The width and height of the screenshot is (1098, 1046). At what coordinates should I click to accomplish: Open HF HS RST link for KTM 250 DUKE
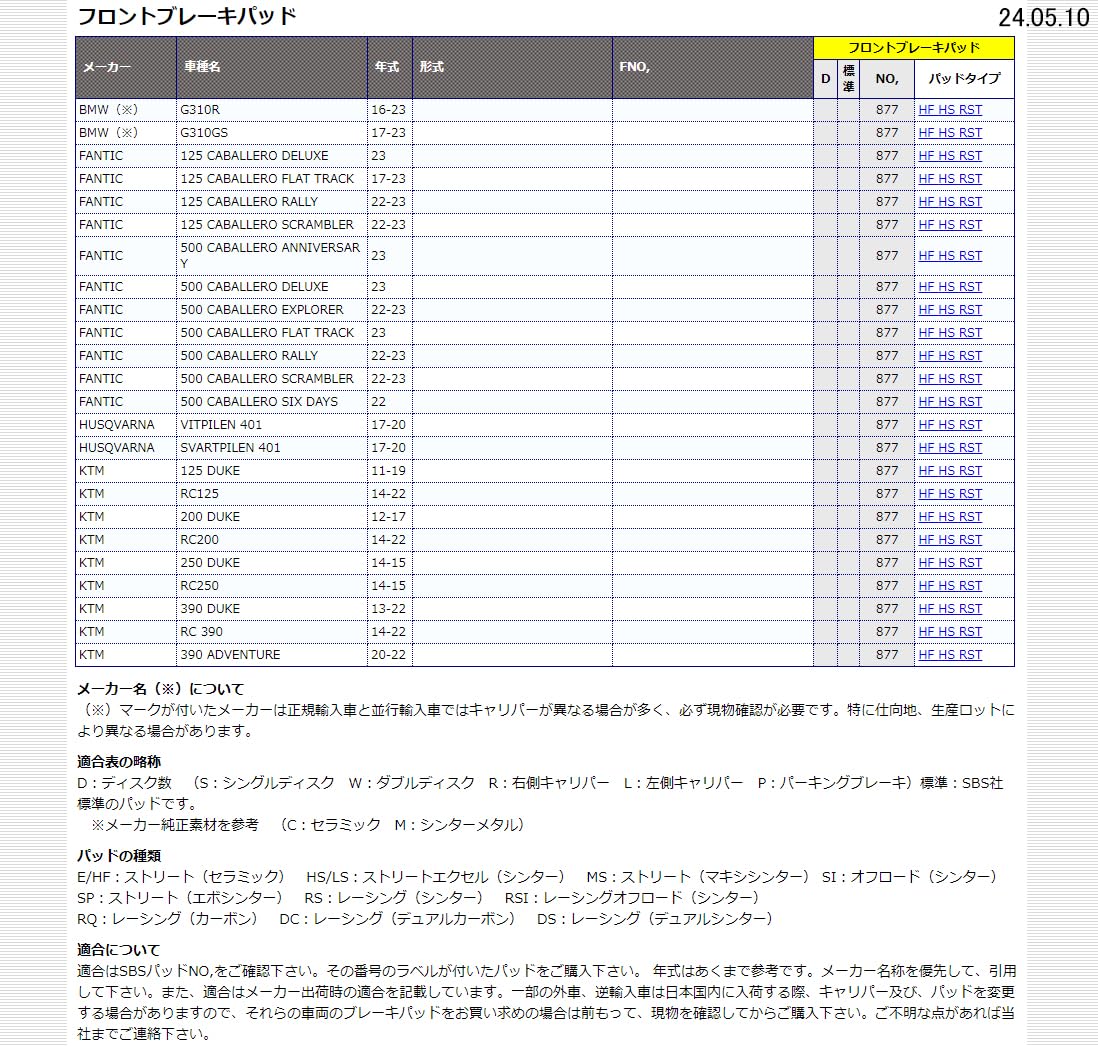(950, 563)
